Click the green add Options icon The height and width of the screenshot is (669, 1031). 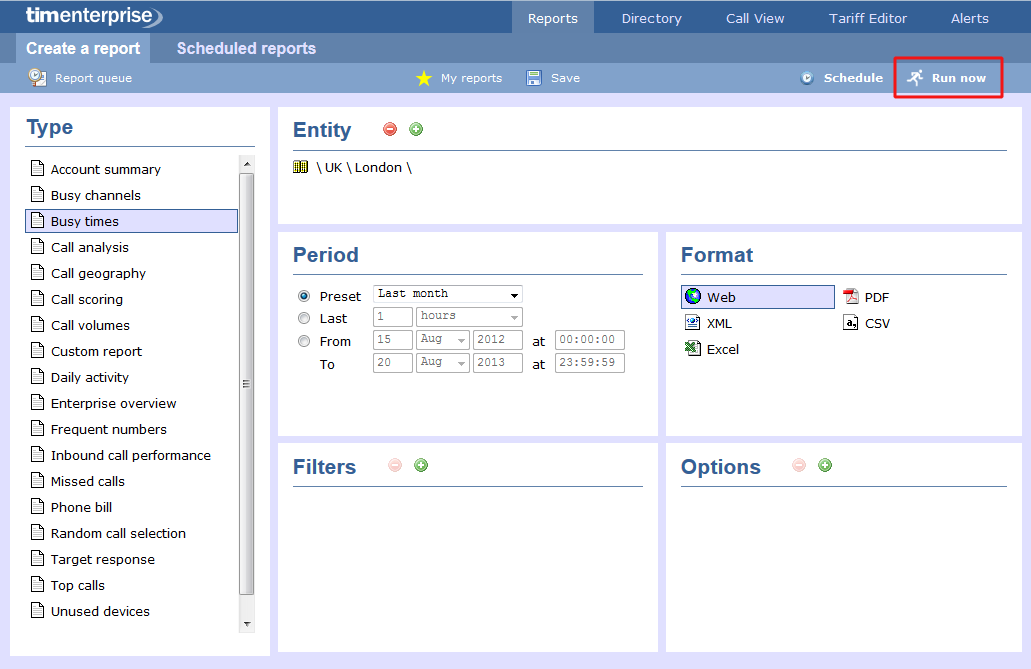(825, 465)
